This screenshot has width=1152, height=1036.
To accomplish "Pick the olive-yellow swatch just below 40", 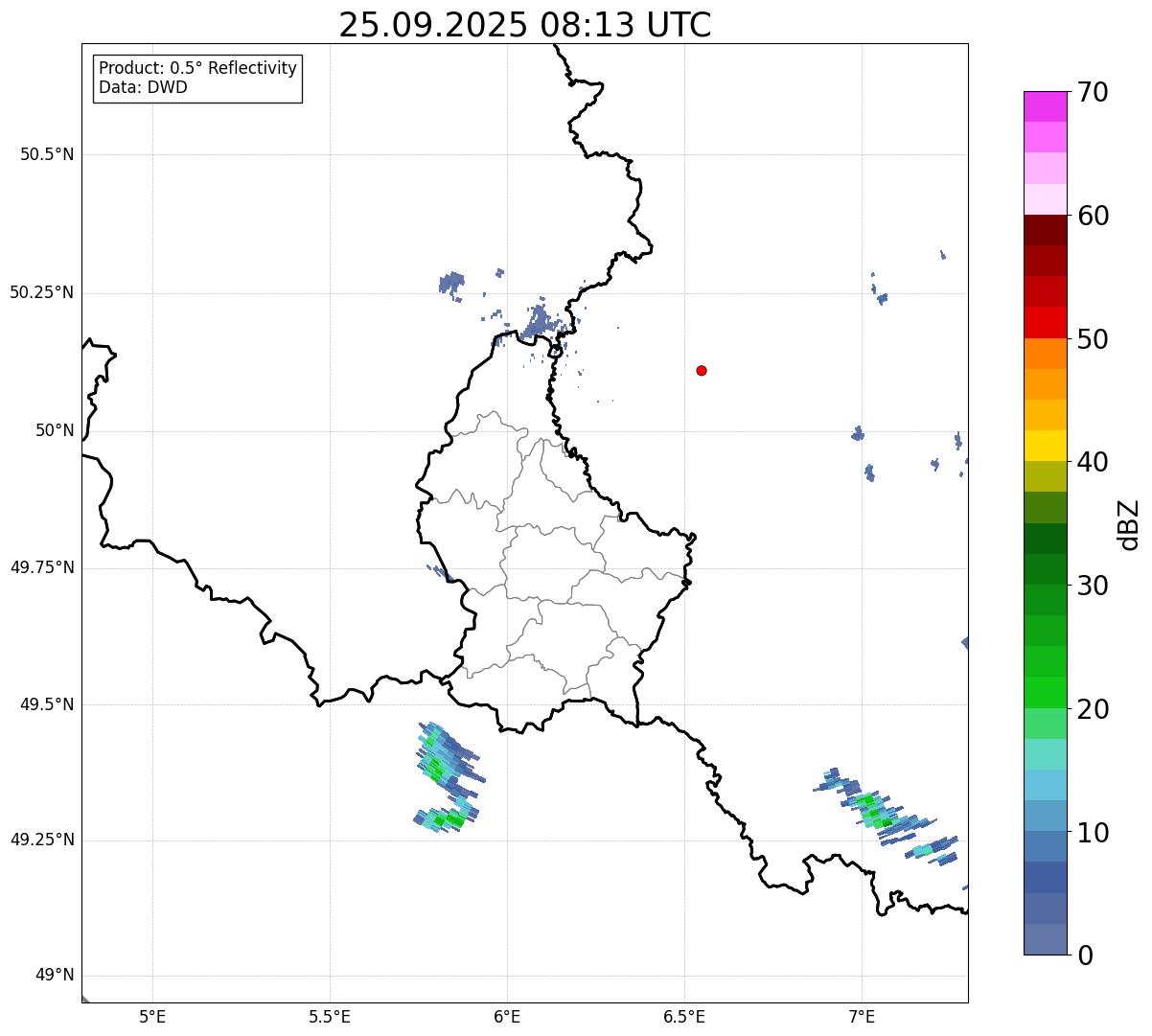I will click(1045, 476).
